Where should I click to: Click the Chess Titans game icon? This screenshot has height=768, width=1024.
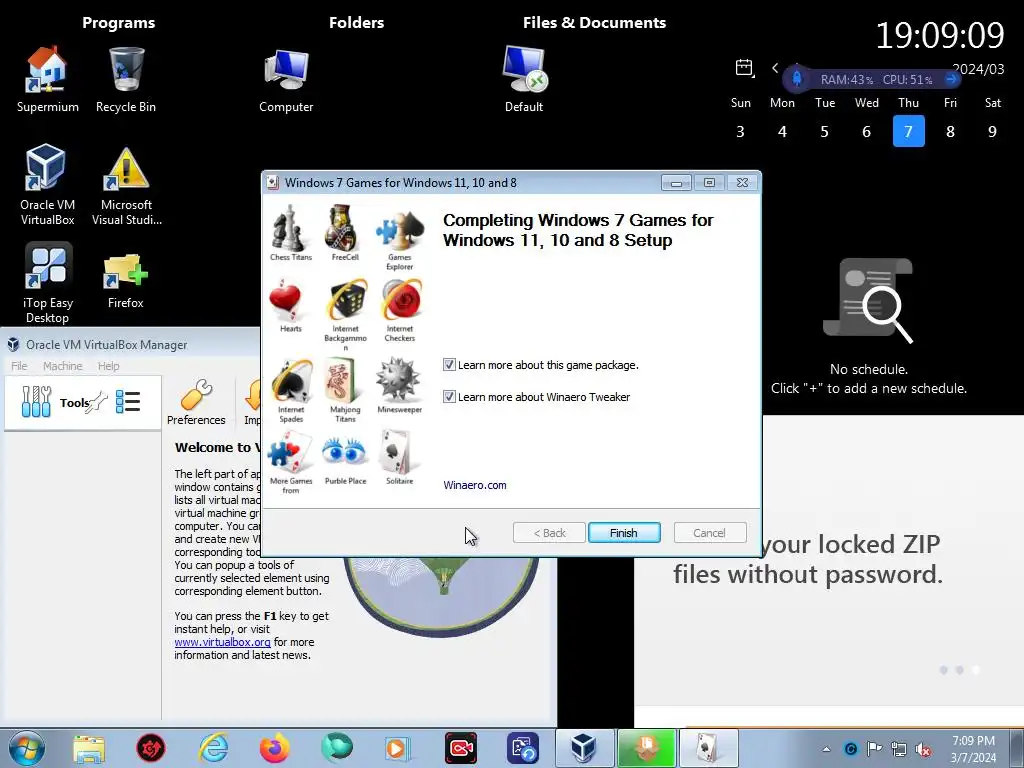pyautogui.click(x=289, y=228)
